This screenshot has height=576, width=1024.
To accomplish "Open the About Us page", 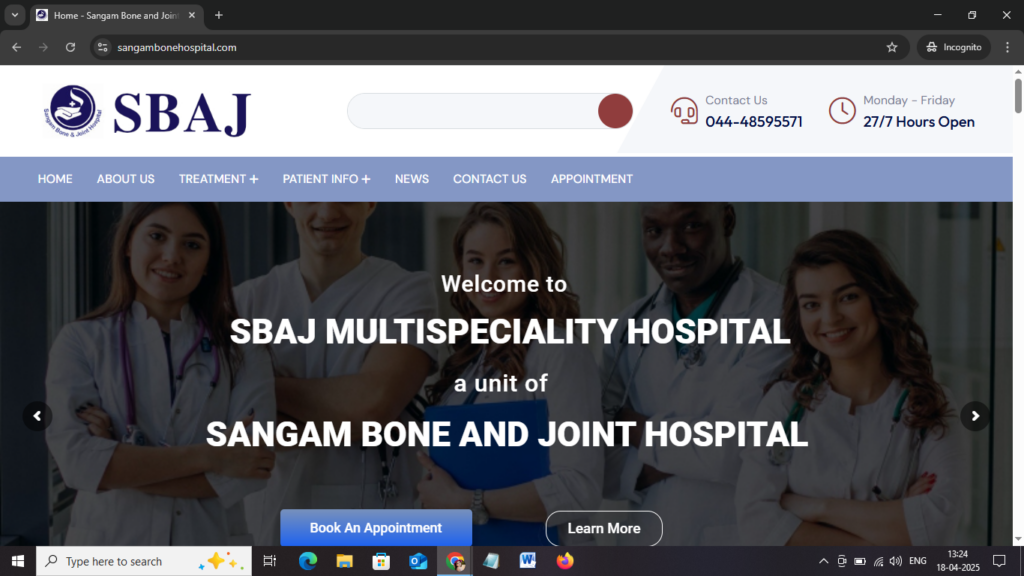I will click(x=125, y=179).
